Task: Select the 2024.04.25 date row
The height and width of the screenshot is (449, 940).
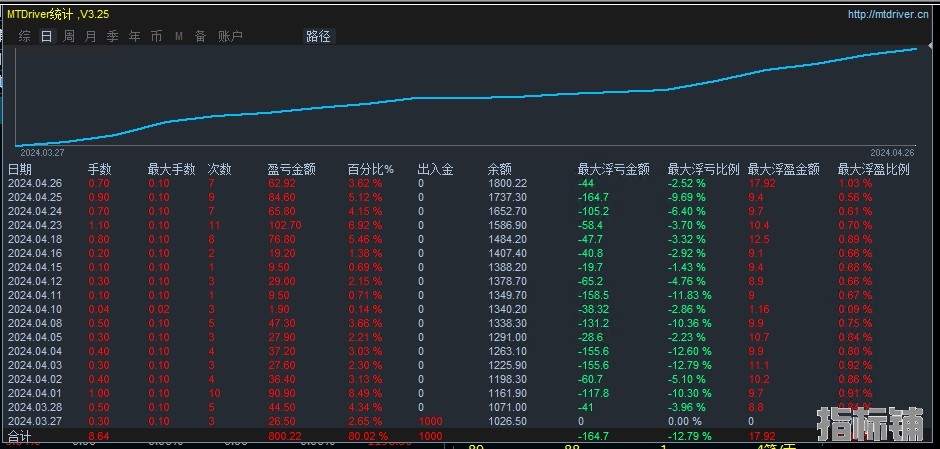Action: pyautogui.click(x=35, y=197)
